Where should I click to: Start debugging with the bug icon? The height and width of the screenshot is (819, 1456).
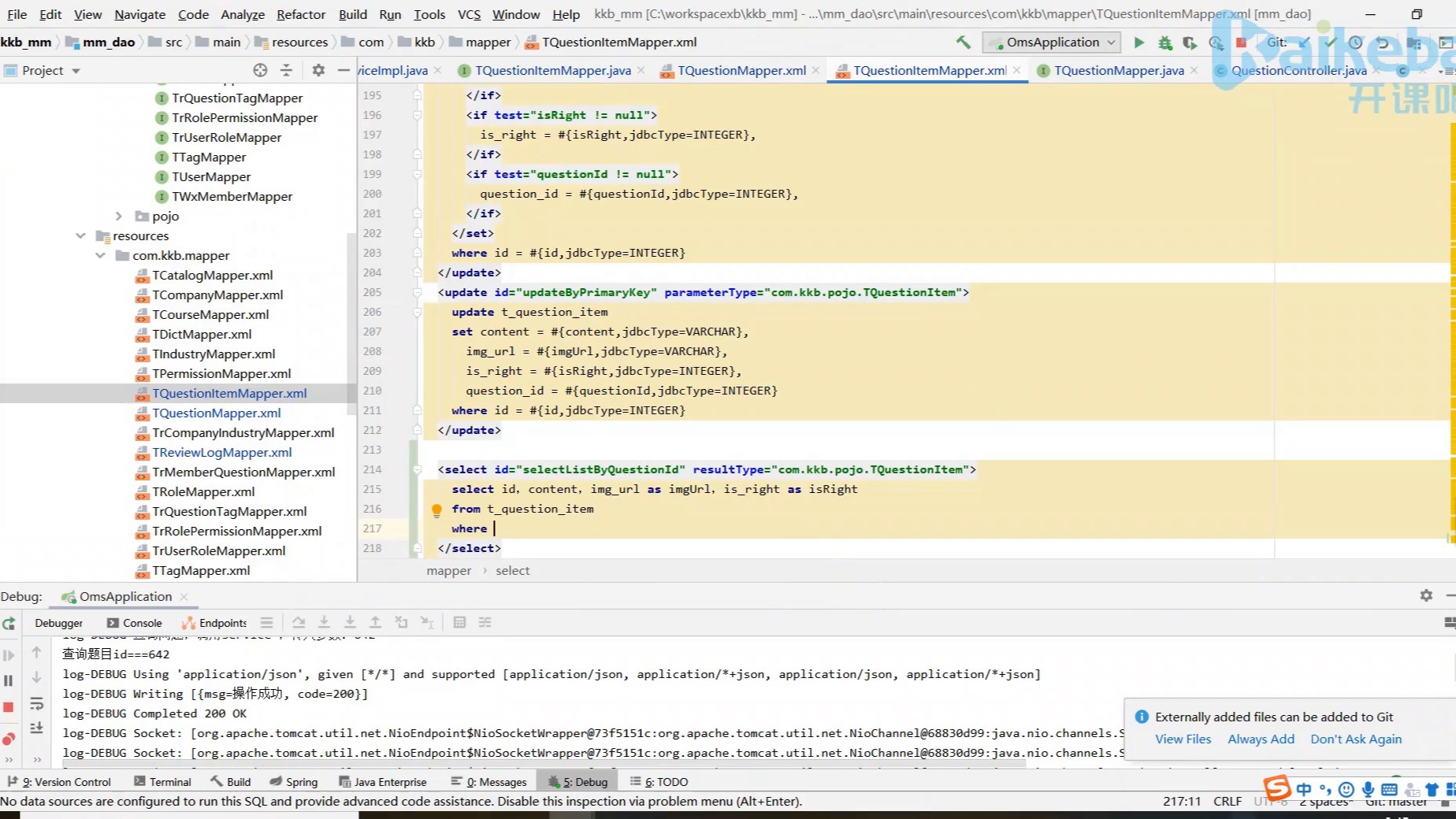[1164, 43]
